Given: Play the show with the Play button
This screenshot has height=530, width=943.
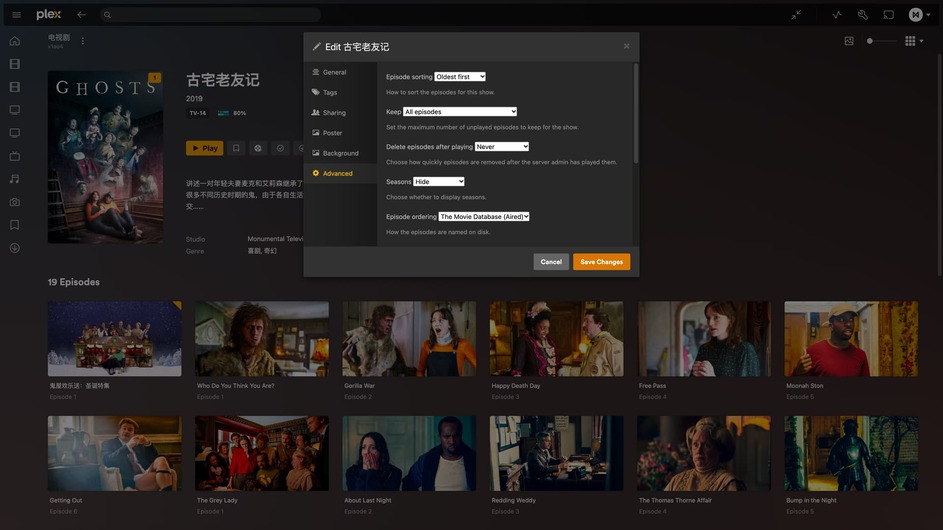Looking at the screenshot, I should [204, 148].
